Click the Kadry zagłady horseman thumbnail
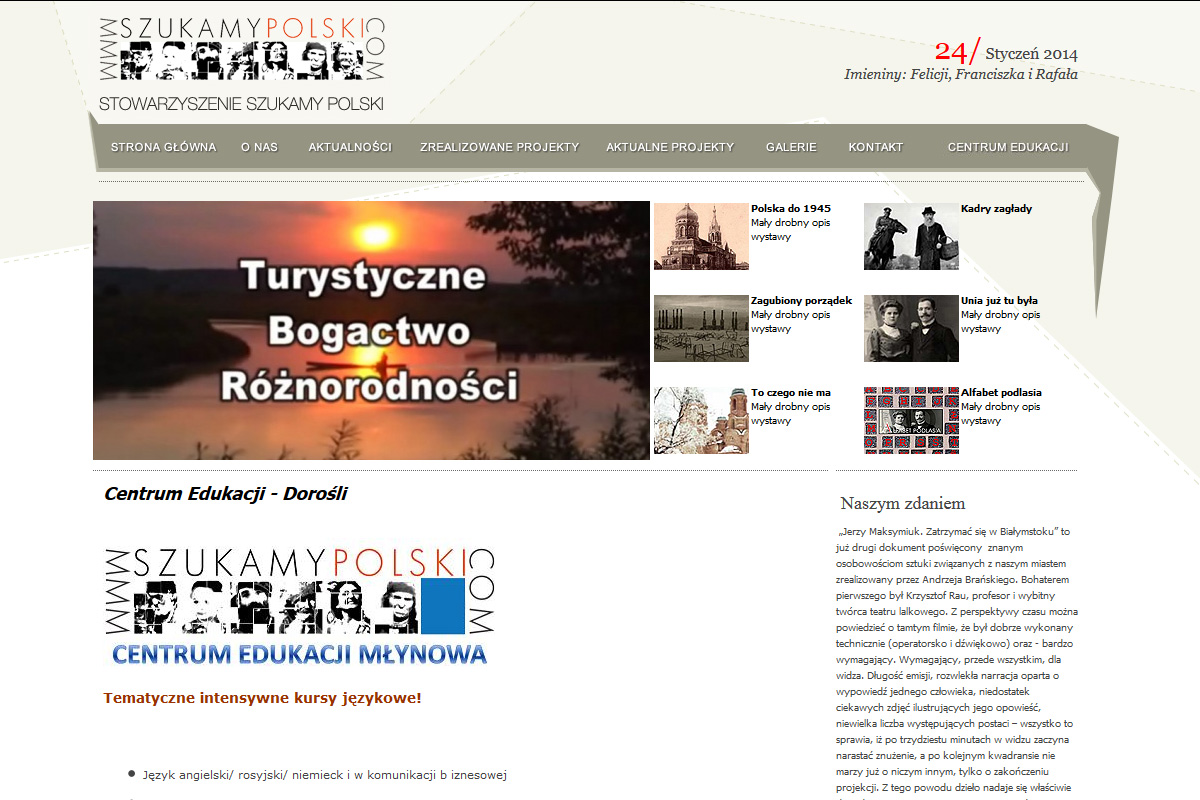This screenshot has height=800, width=1200. coord(911,237)
